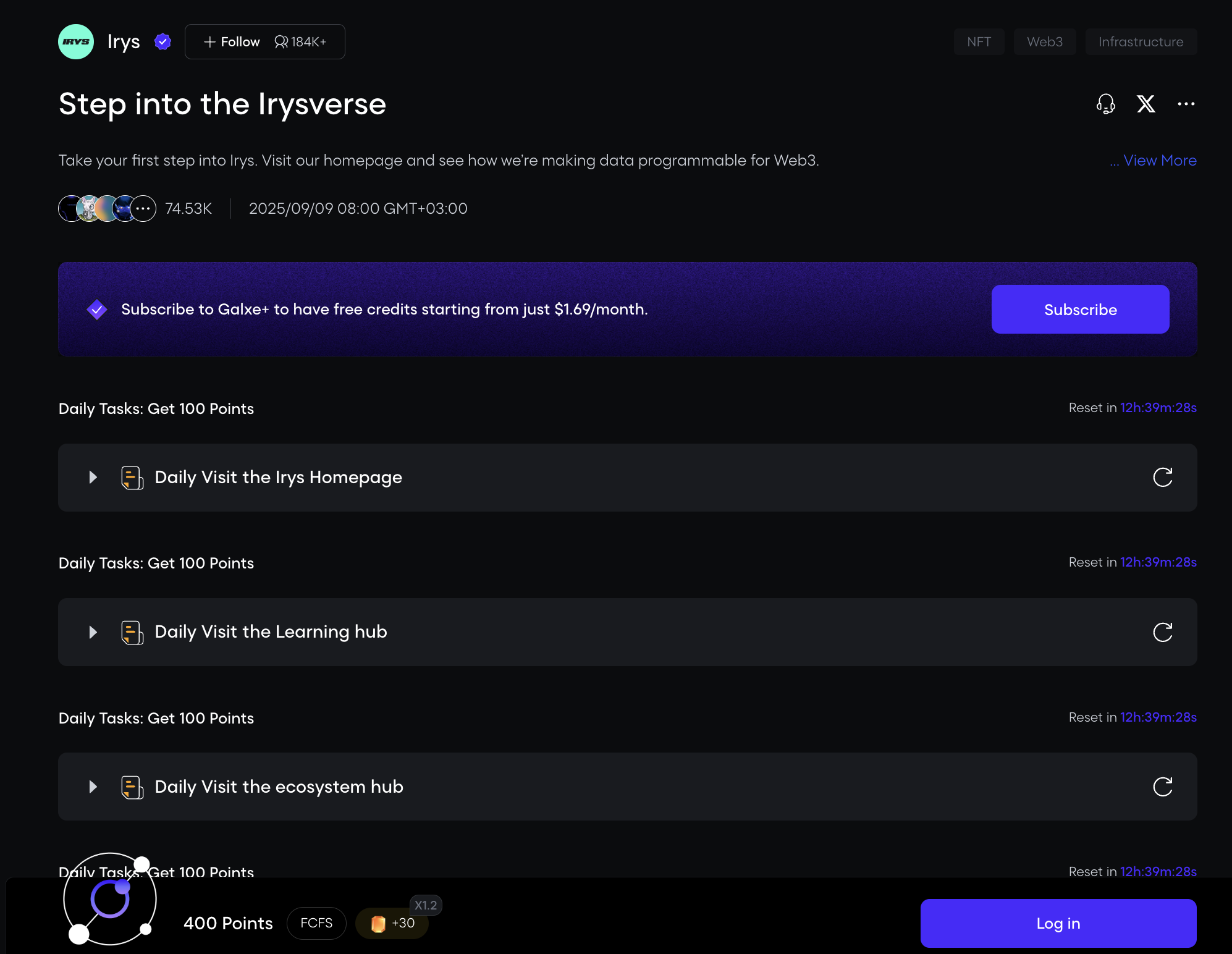Select the Web3 tag
This screenshot has width=1232, height=954.
1044,42
